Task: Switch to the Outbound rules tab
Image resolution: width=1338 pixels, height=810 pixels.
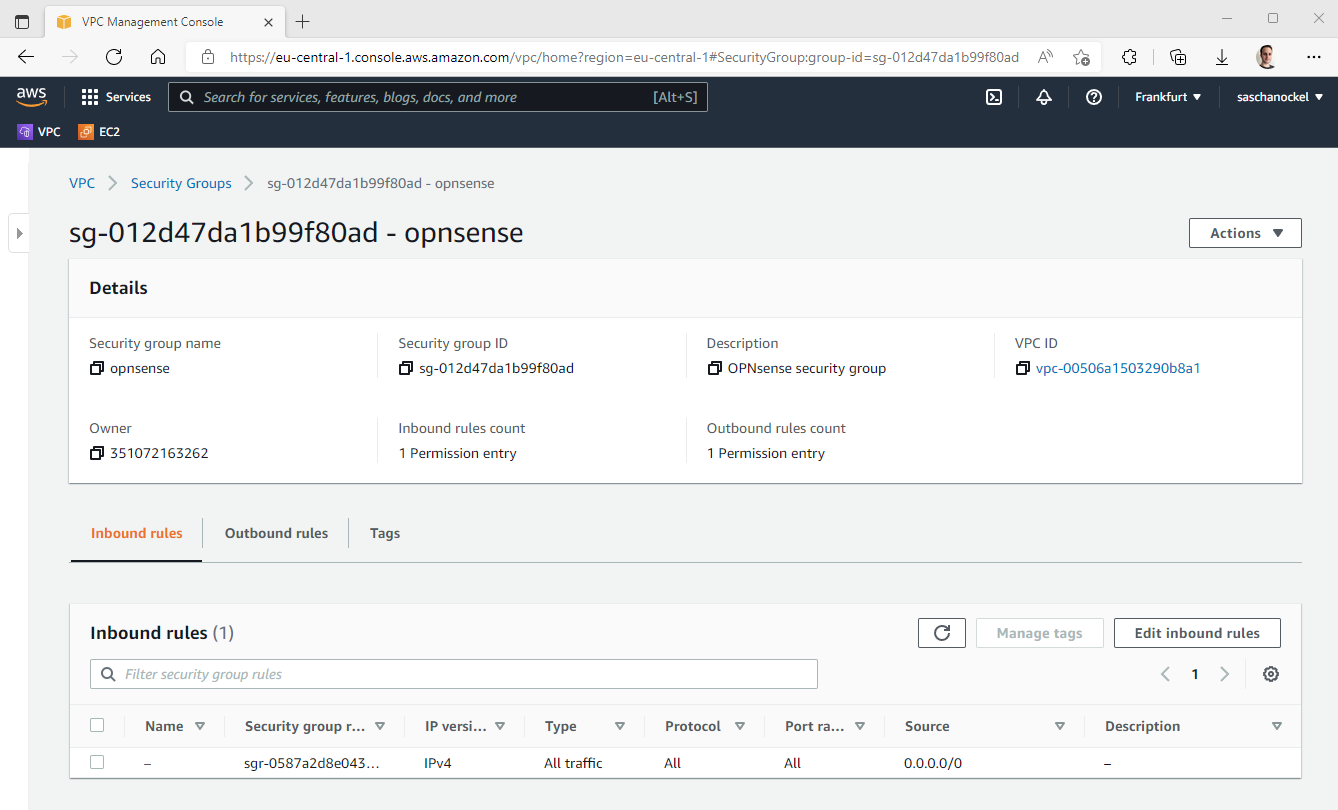Action: pos(276,533)
